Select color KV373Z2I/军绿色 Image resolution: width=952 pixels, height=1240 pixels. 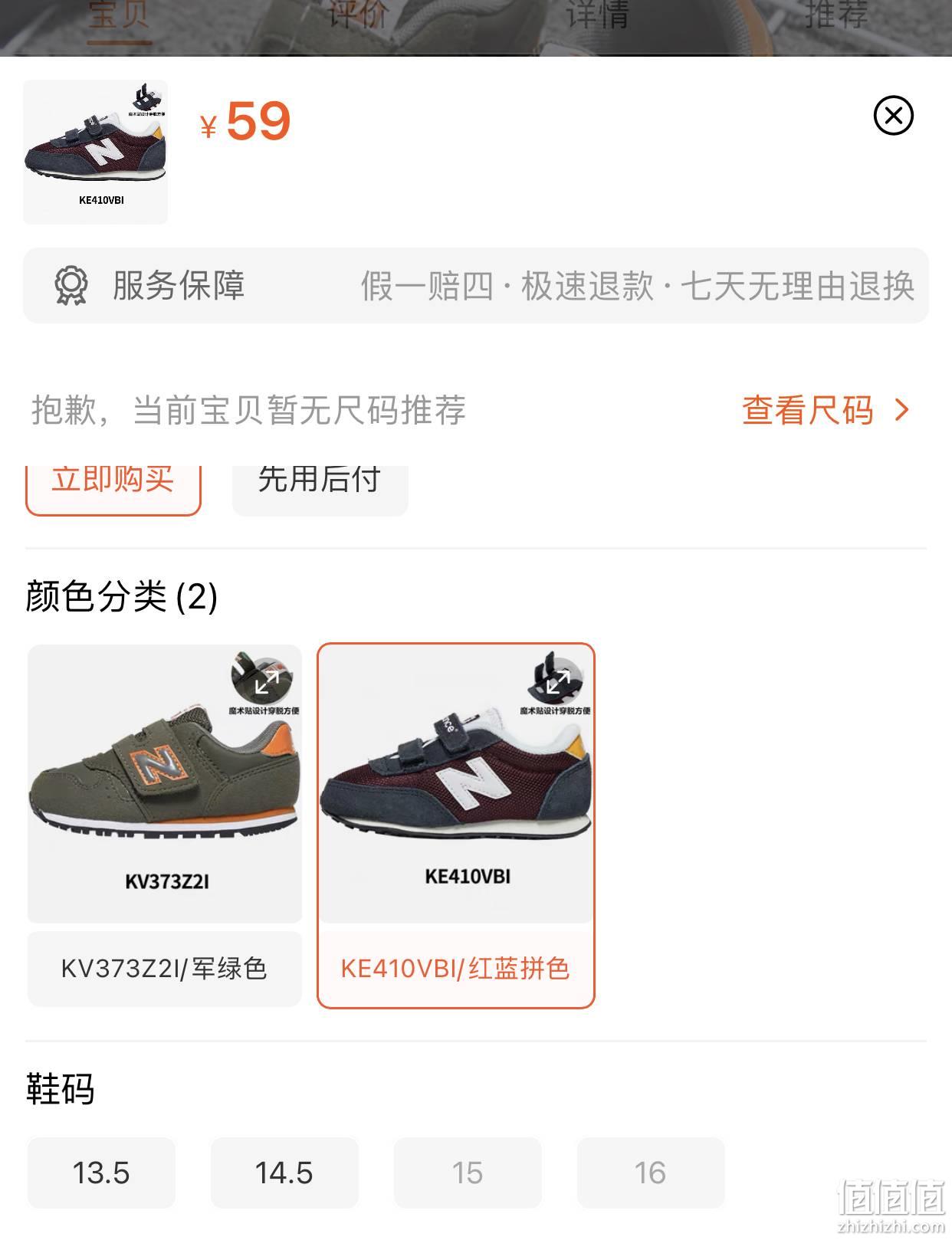(x=165, y=825)
